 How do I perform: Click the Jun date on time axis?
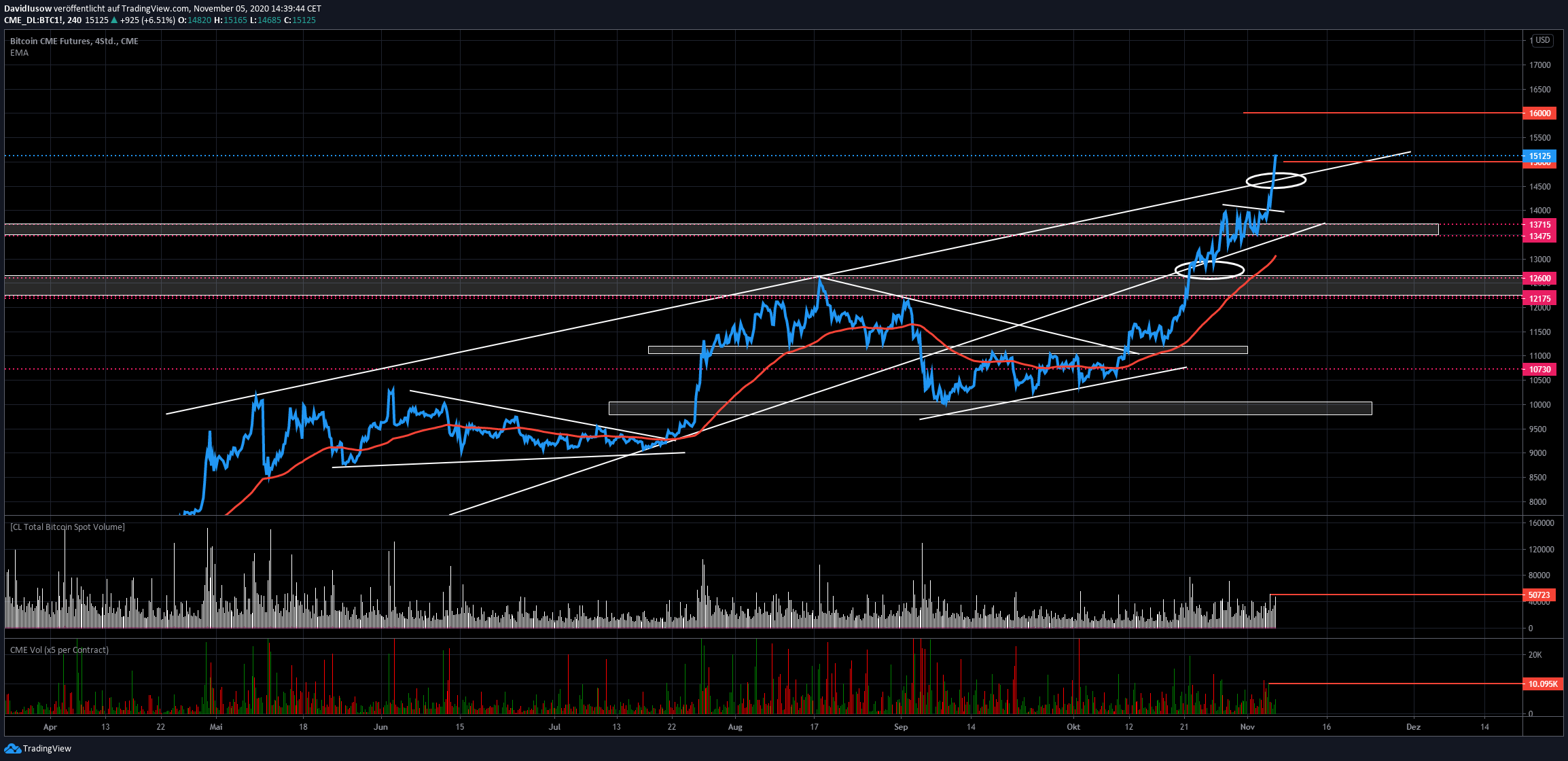(380, 726)
